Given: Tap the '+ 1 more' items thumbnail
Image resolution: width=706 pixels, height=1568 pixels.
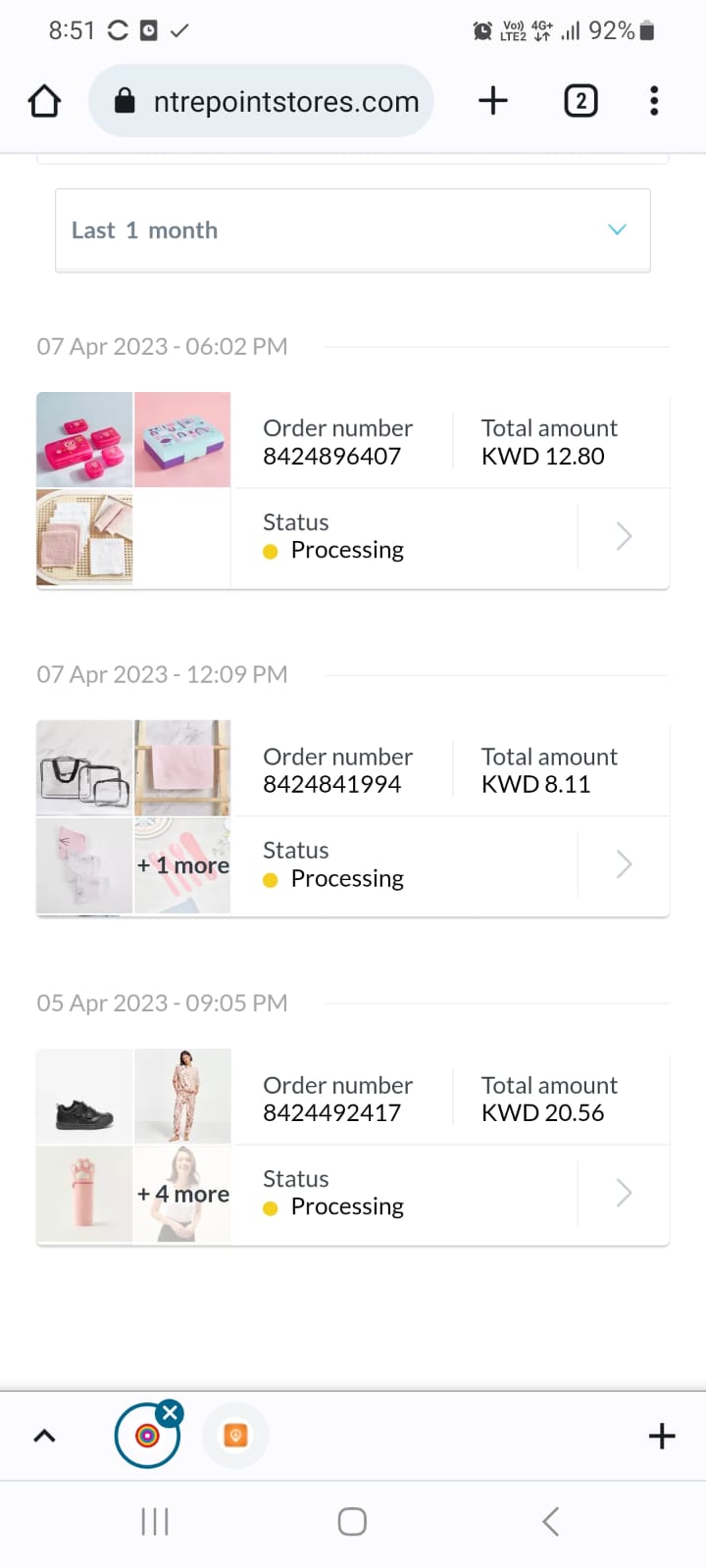Looking at the screenshot, I should click(183, 865).
